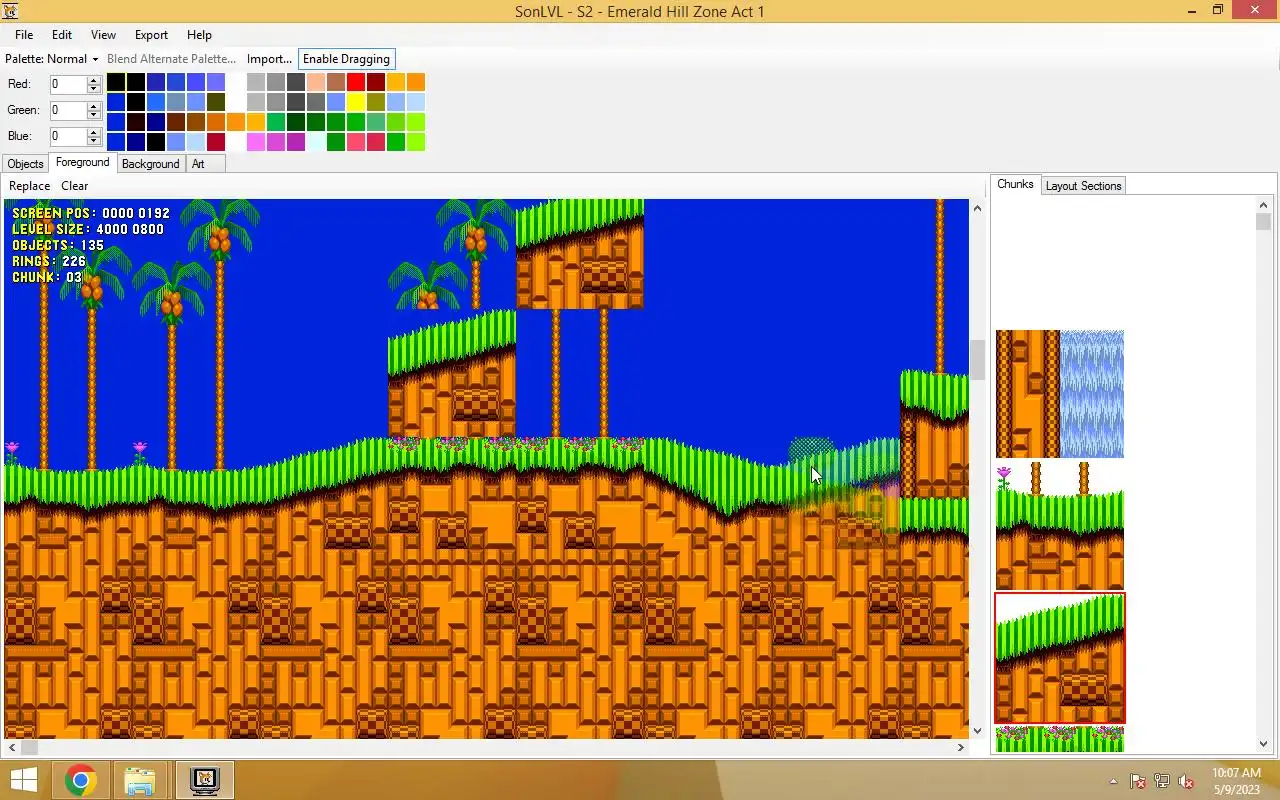Open the SonLVL app icon menu in title bar
Screen dimensions: 1280x800
11,11
